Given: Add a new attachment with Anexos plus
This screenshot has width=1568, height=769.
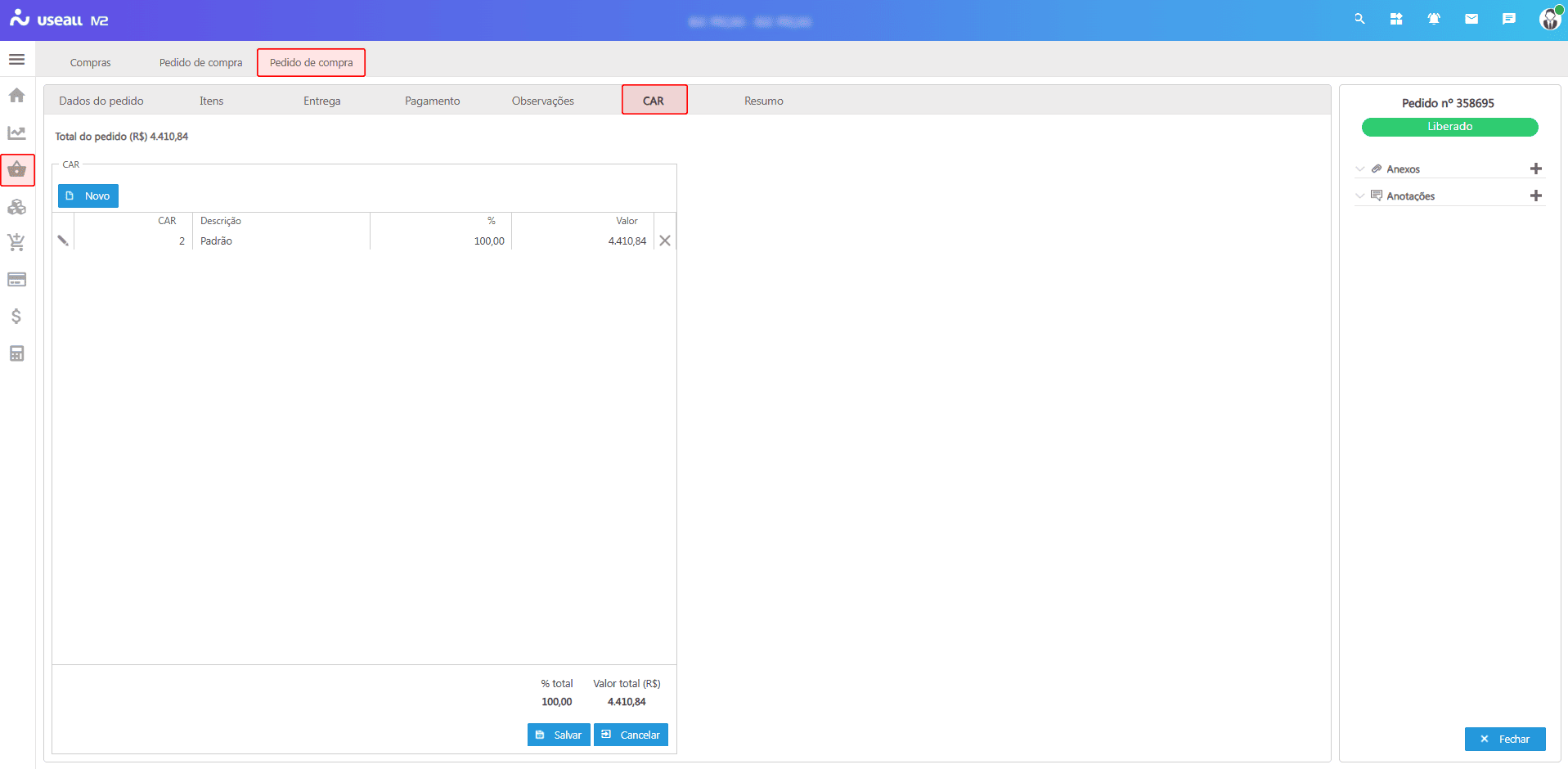Looking at the screenshot, I should pos(1535,169).
